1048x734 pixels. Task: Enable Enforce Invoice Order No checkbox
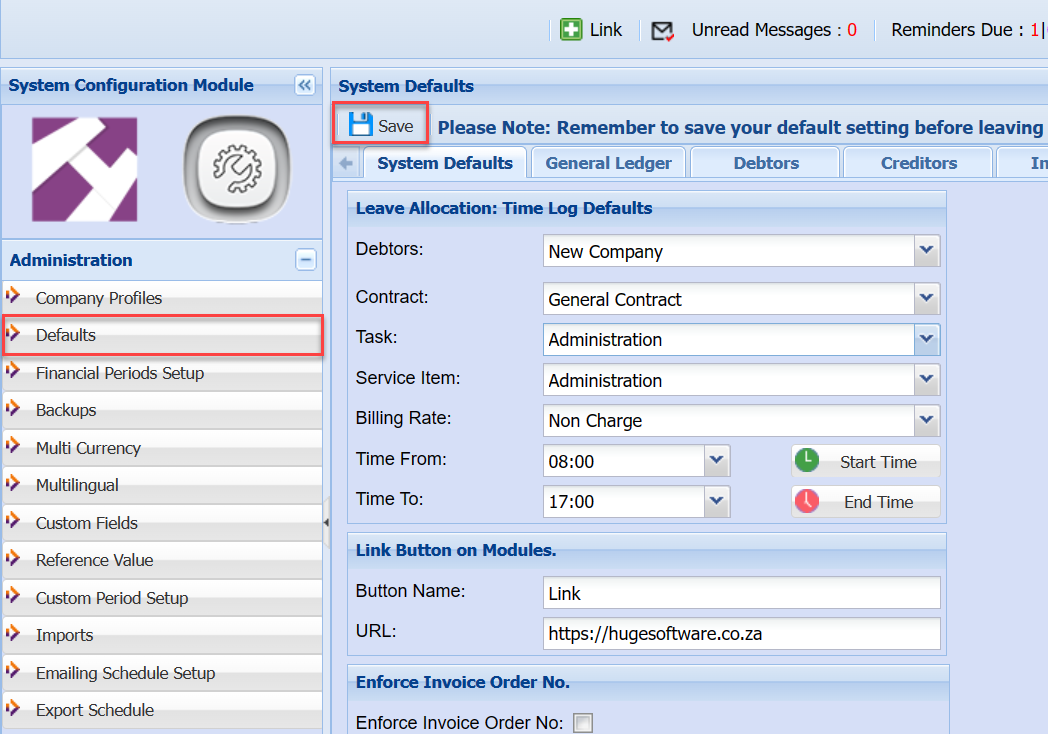pos(582,723)
